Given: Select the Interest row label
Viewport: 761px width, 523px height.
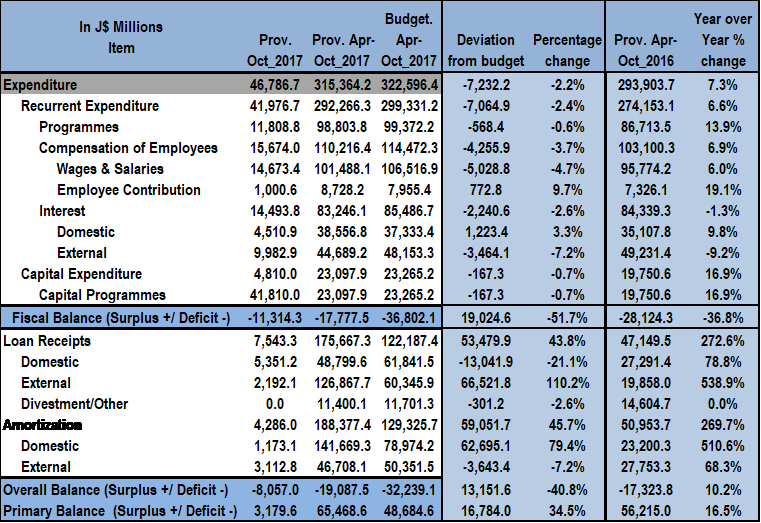Looking at the screenshot, I should pyautogui.click(x=62, y=211).
